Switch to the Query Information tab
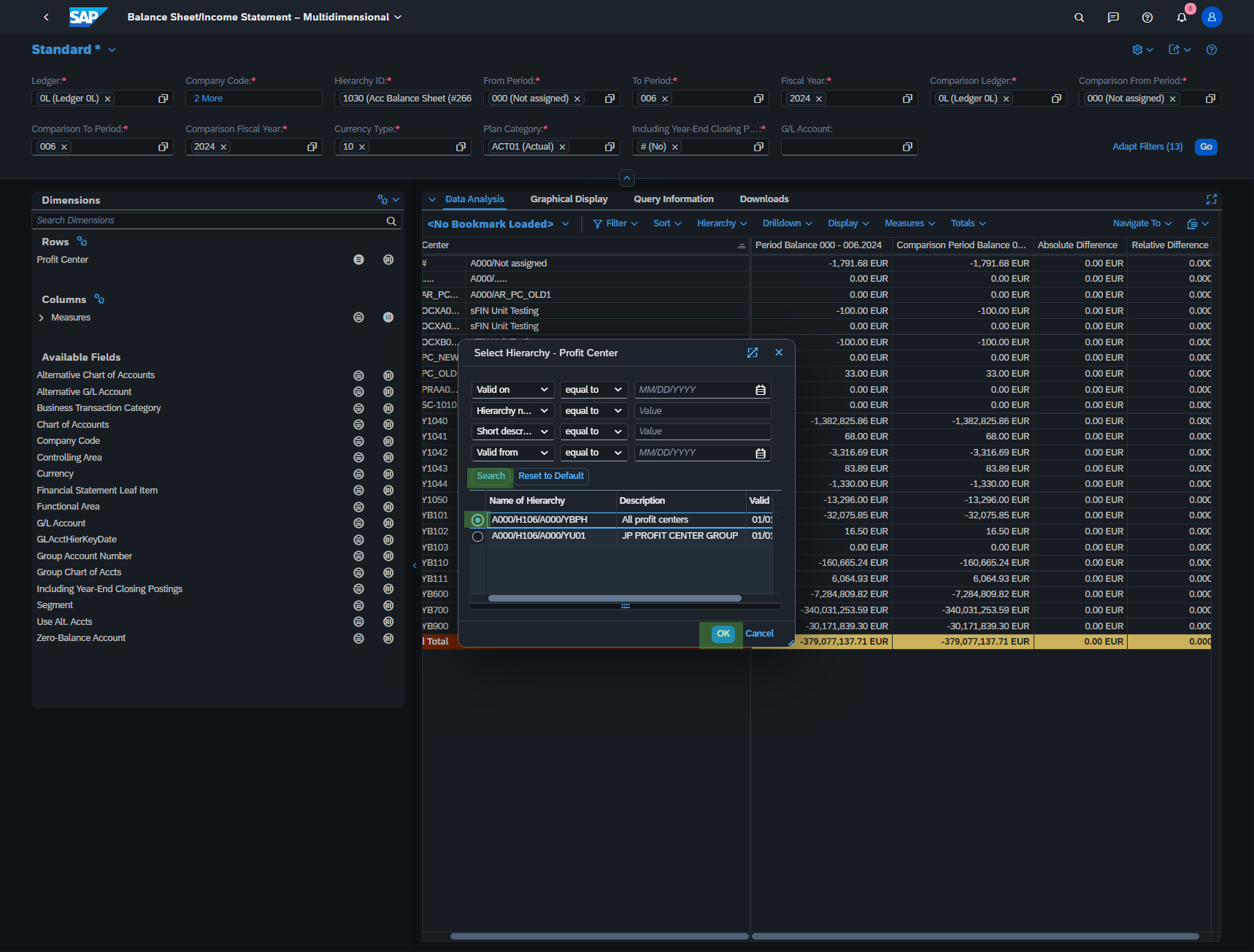The image size is (1254, 952). click(674, 199)
